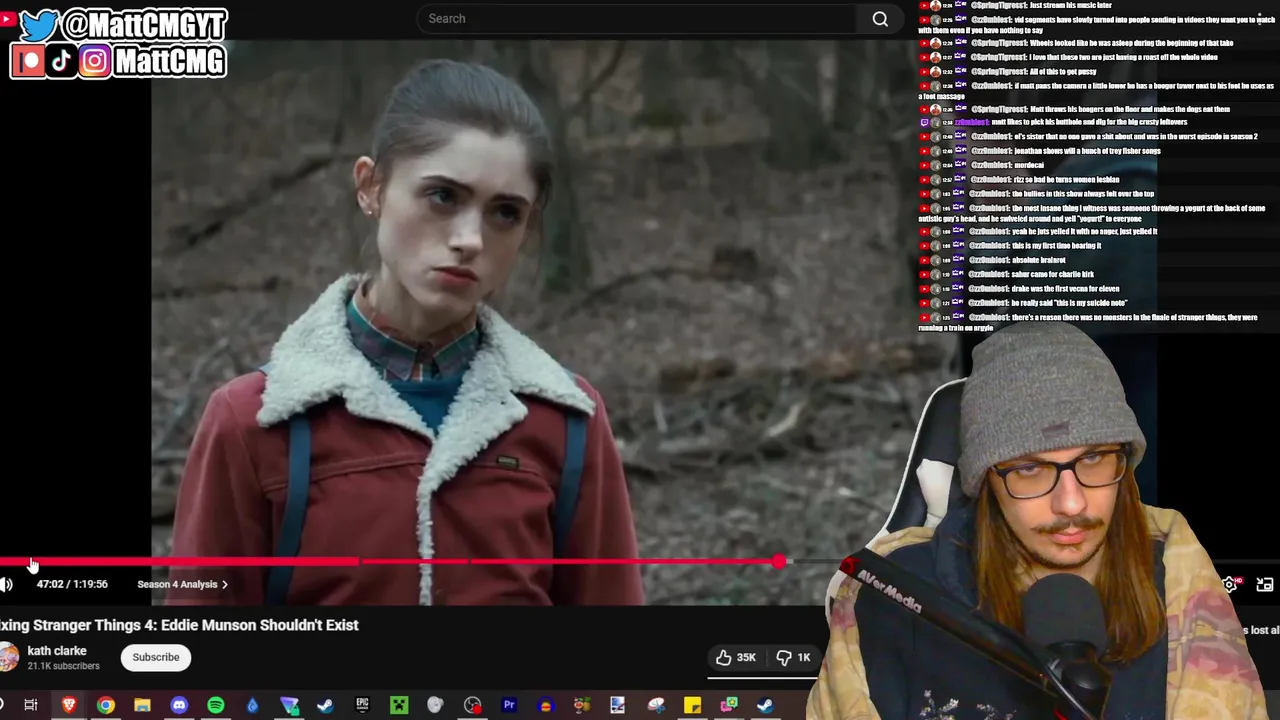This screenshot has height=720, width=1280.
Task: Open Task View on the taskbar
Action: 31,706
